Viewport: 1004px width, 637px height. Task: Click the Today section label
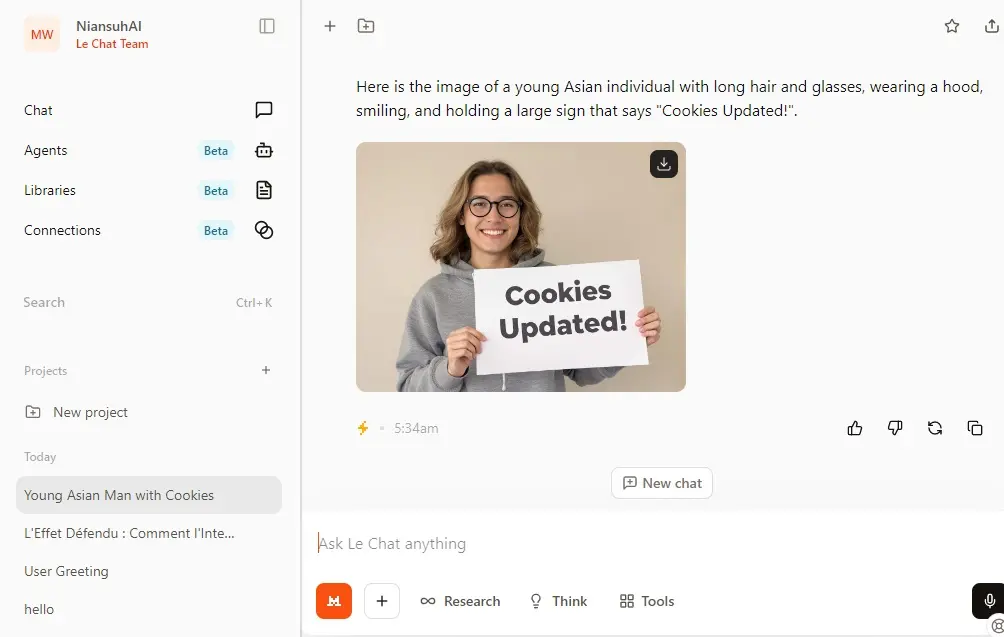coord(40,456)
